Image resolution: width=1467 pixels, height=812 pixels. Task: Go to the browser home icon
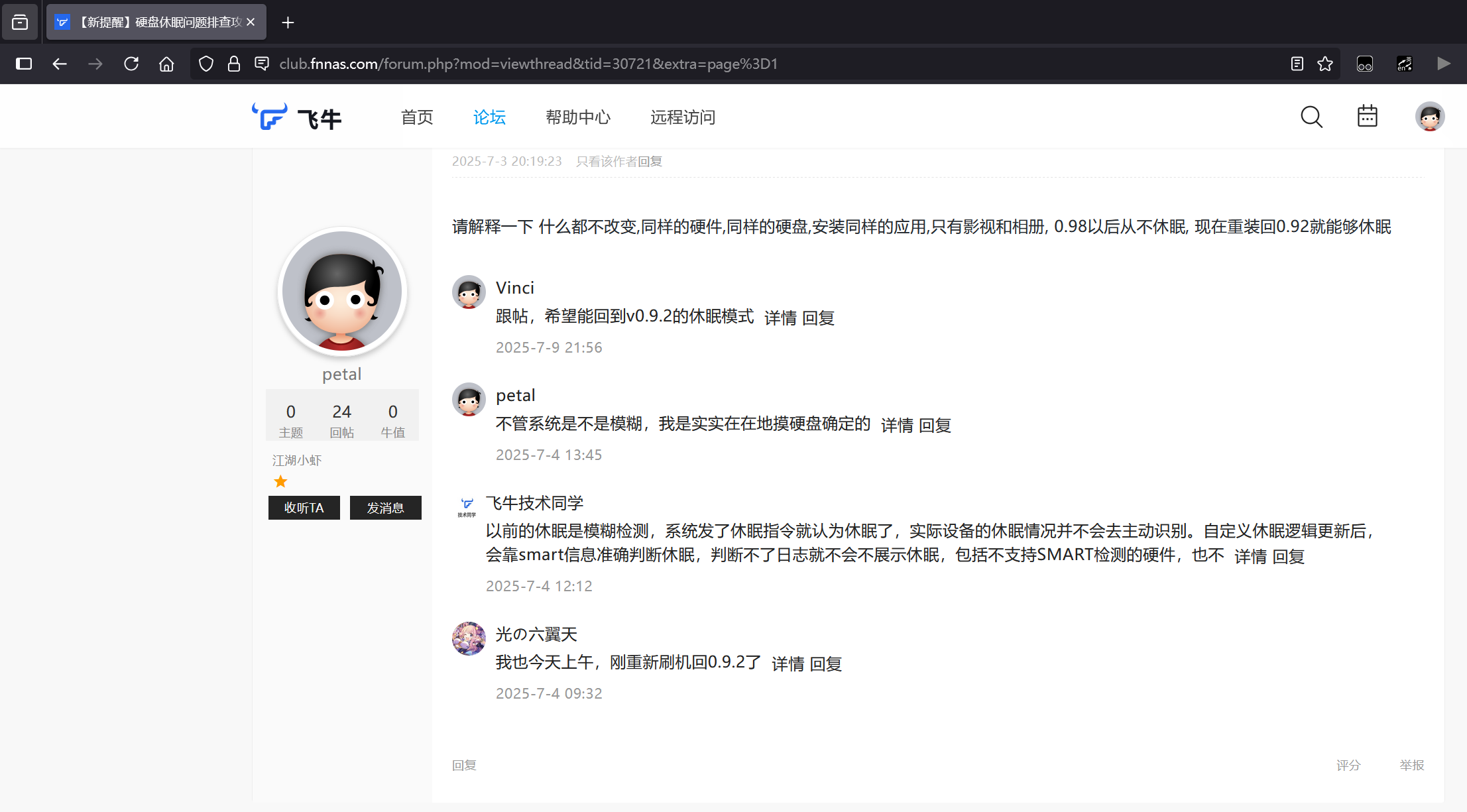pos(166,64)
